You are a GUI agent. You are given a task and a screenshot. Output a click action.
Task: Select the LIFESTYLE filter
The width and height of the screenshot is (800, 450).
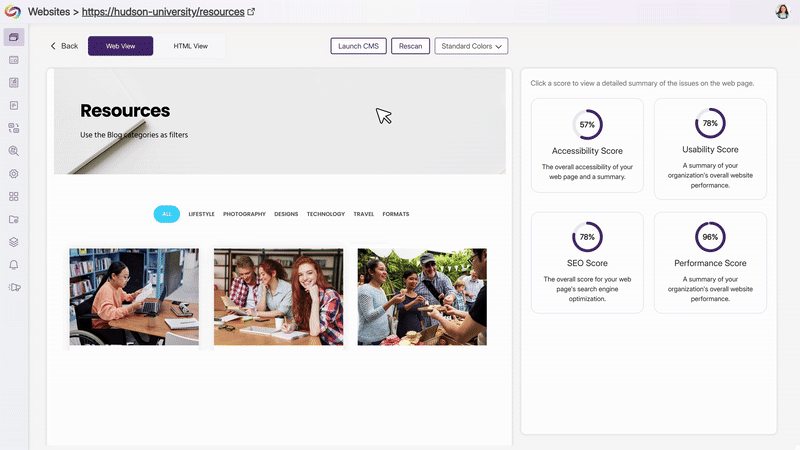tap(202, 214)
